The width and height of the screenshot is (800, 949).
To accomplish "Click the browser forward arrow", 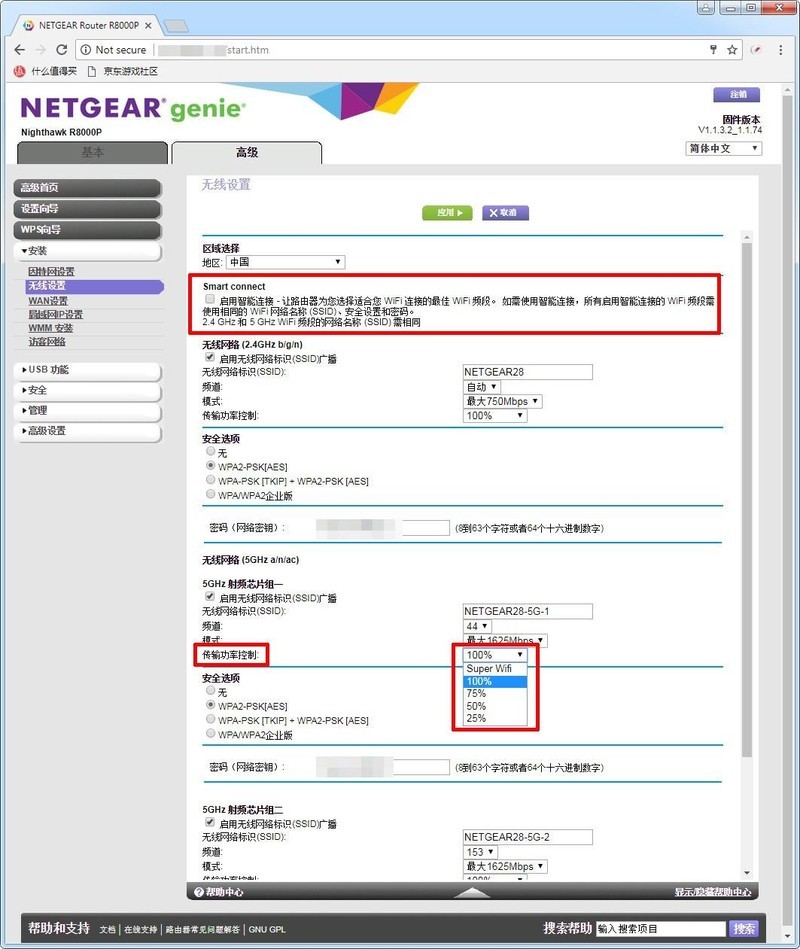I will coord(41,50).
